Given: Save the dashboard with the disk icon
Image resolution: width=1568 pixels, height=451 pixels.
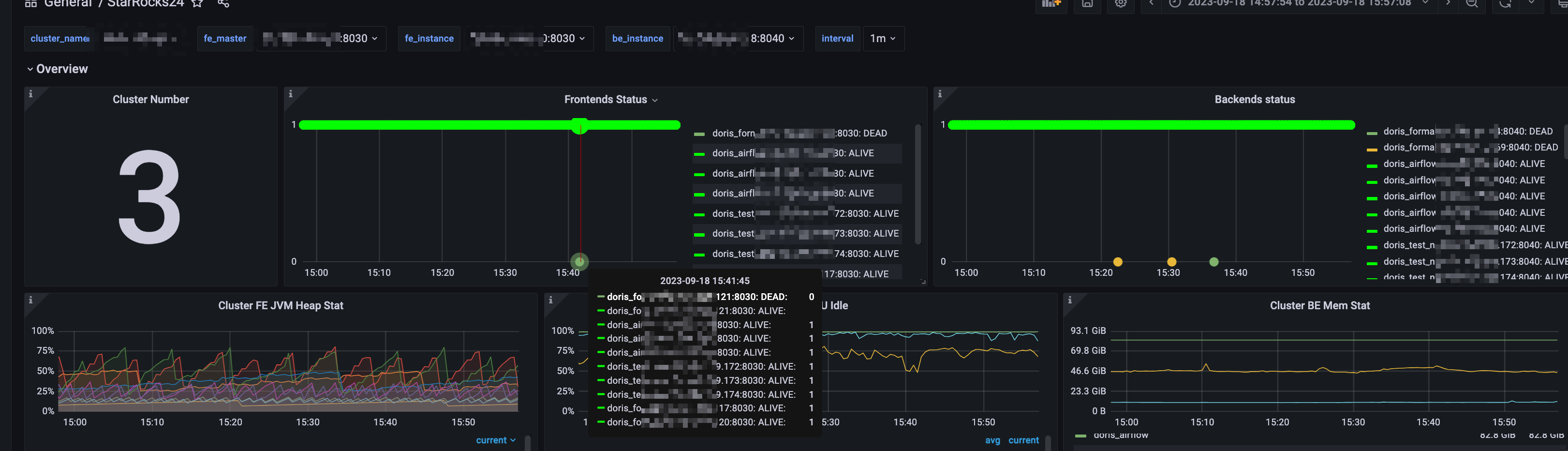Looking at the screenshot, I should (1087, 4).
